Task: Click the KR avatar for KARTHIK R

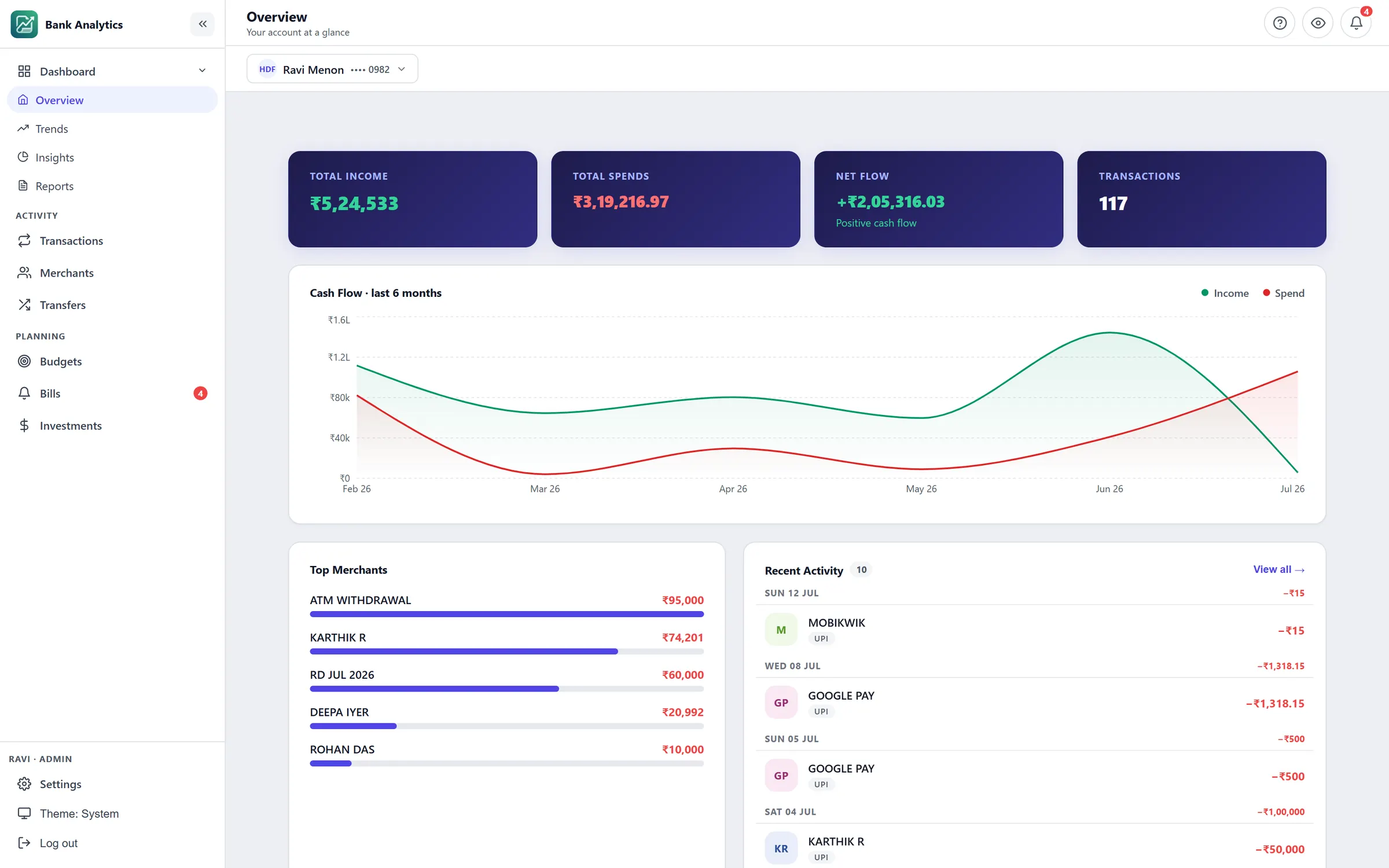Action: (x=781, y=848)
